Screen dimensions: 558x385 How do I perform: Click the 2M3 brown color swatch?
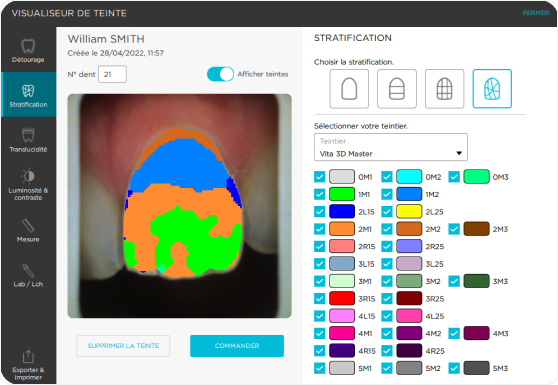pyautogui.click(x=477, y=229)
